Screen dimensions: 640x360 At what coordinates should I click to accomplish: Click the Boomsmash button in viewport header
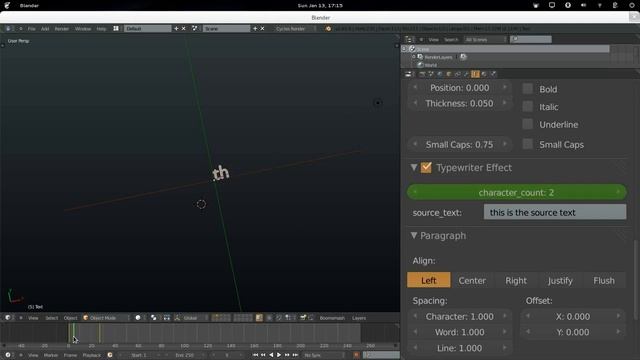pyautogui.click(x=332, y=318)
